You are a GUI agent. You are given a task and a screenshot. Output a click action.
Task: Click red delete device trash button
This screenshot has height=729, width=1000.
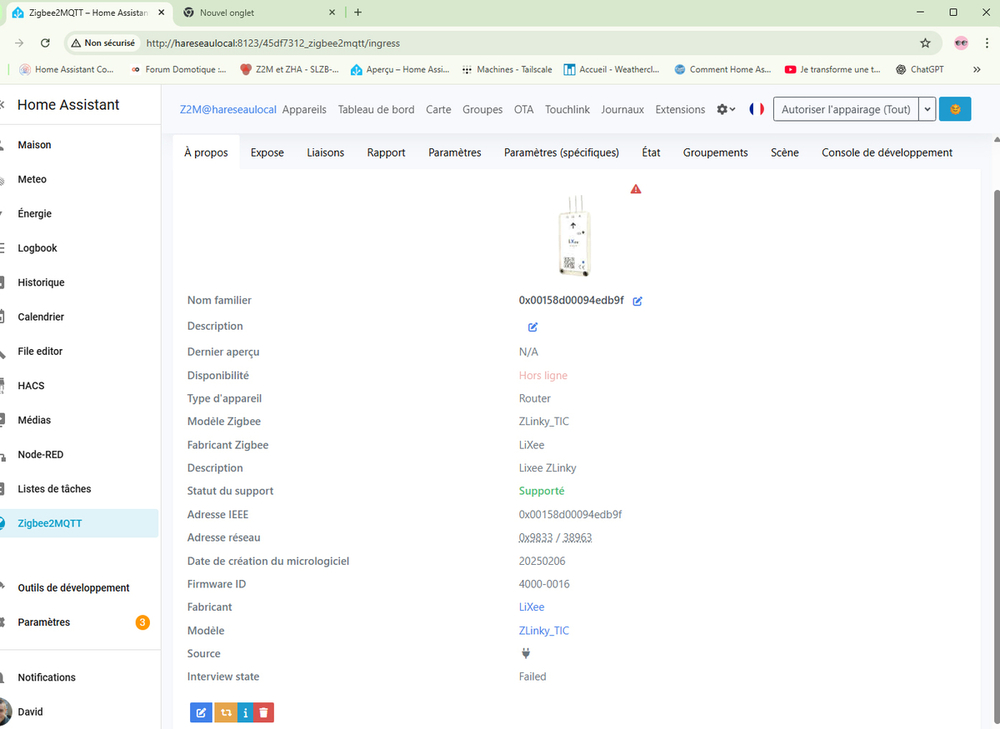pyautogui.click(x=263, y=712)
